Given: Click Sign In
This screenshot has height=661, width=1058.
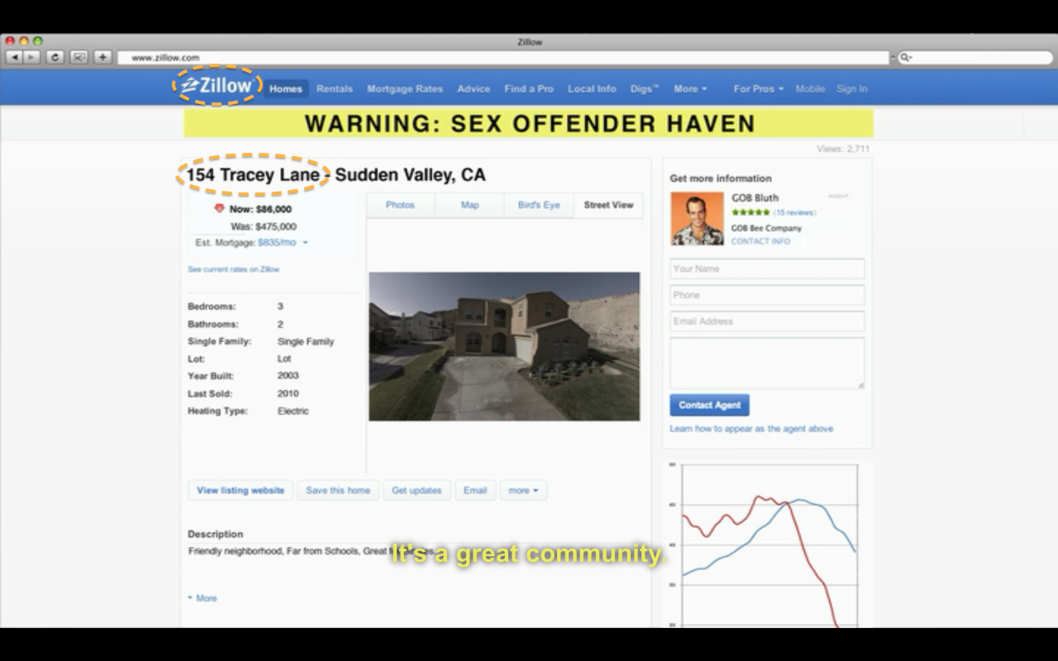Looking at the screenshot, I should point(852,89).
